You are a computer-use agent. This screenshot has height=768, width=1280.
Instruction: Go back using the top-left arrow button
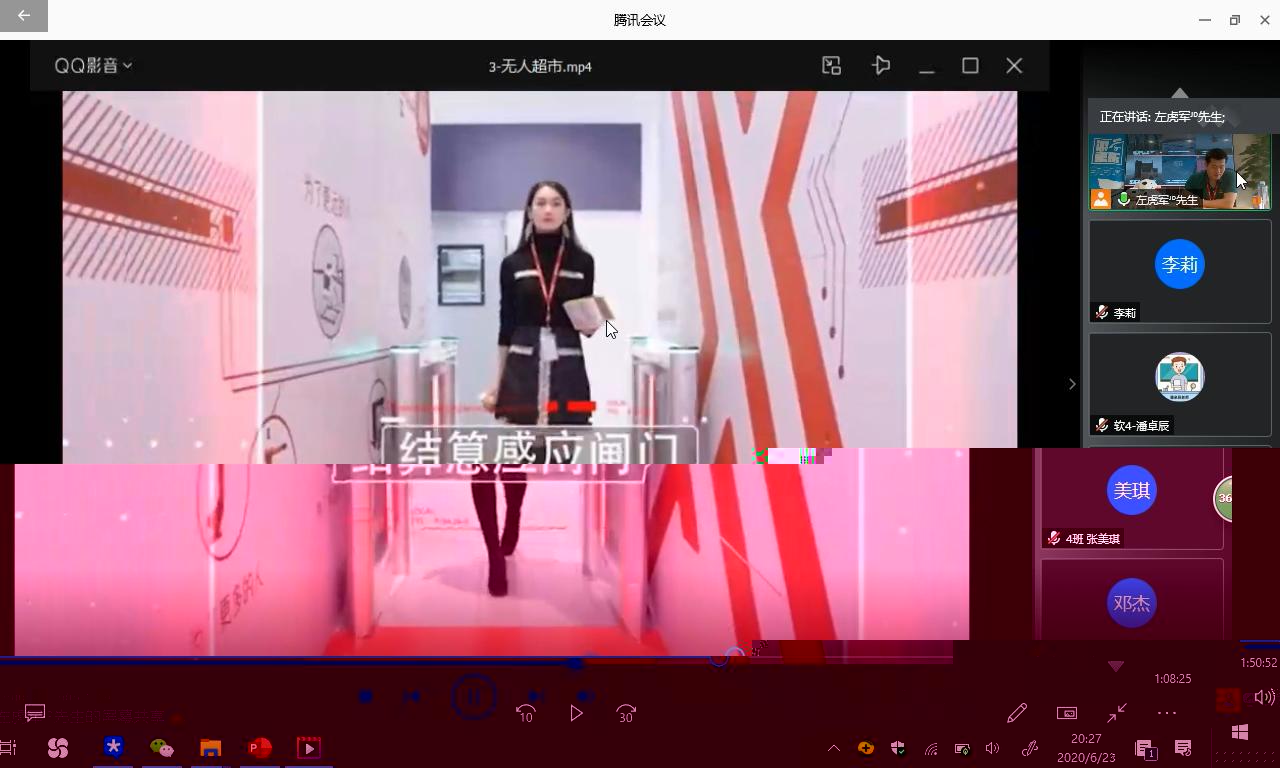click(24, 15)
